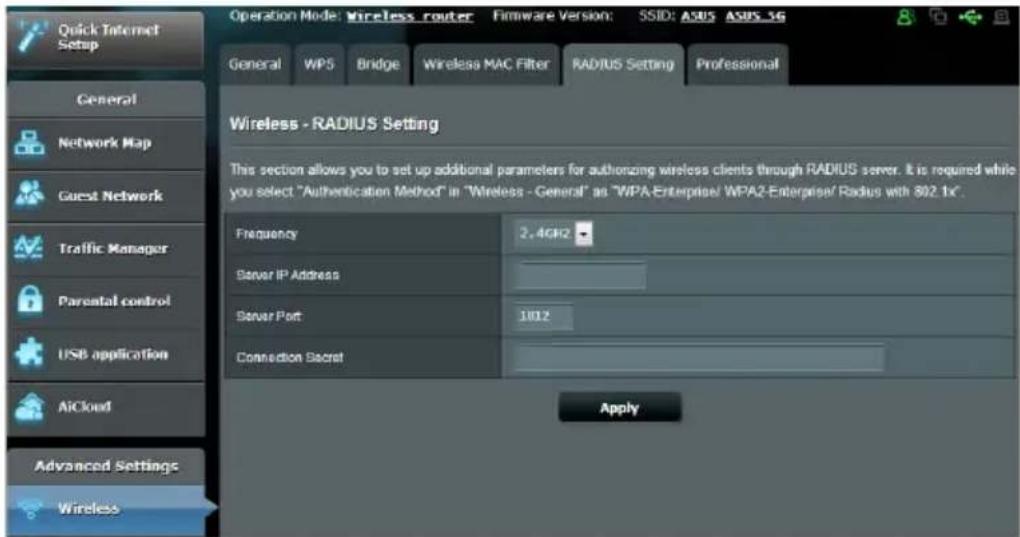Click the Parental control padlock icon
Viewport: 1020px width, 537px height.
click(29, 300)
